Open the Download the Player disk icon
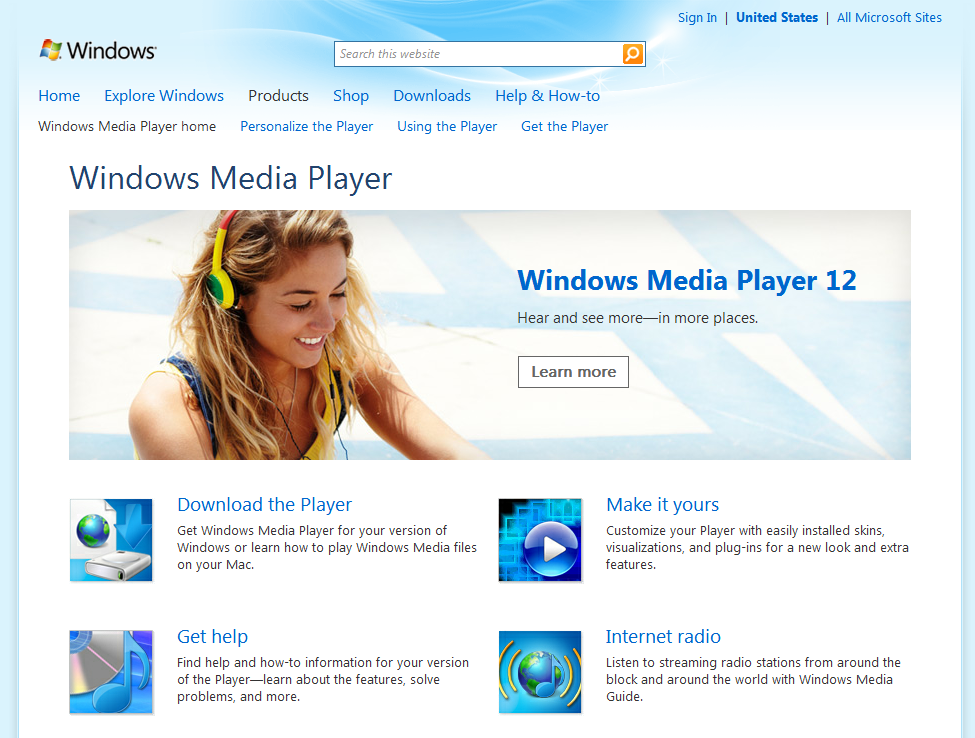This screenshot has height=738, width=975. point(111,540)
